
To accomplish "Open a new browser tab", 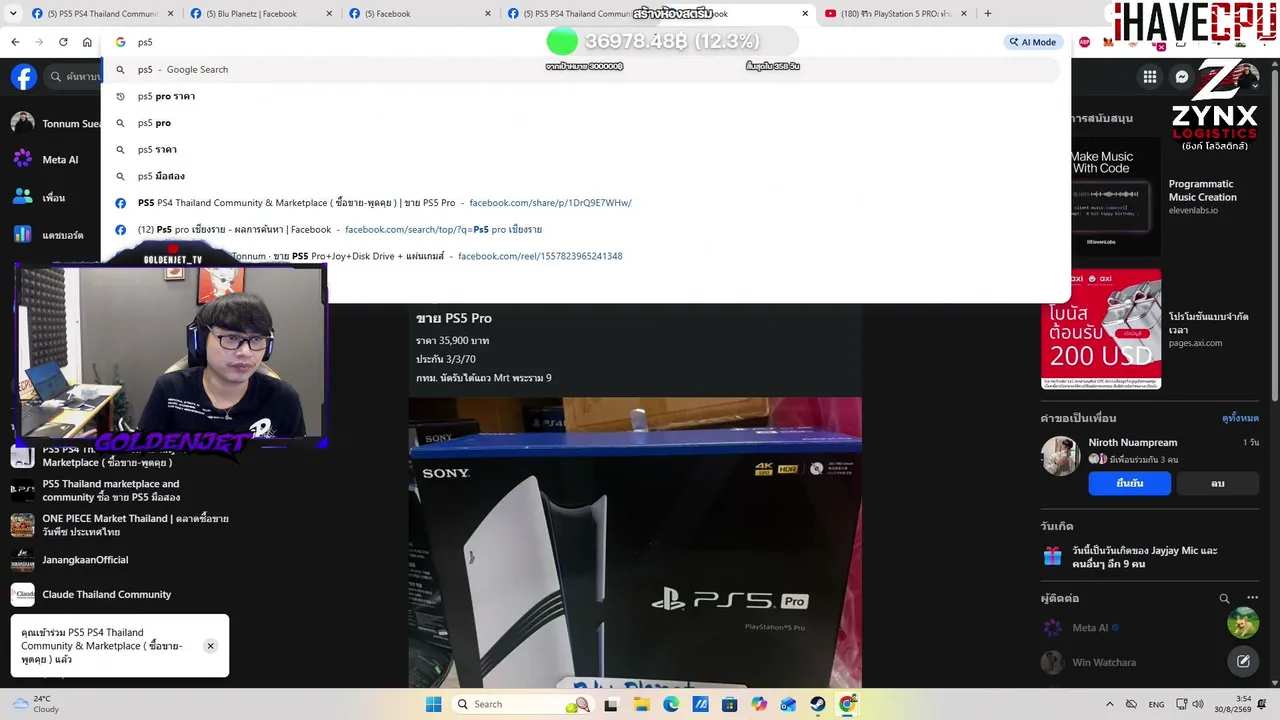I will [988, 14].
